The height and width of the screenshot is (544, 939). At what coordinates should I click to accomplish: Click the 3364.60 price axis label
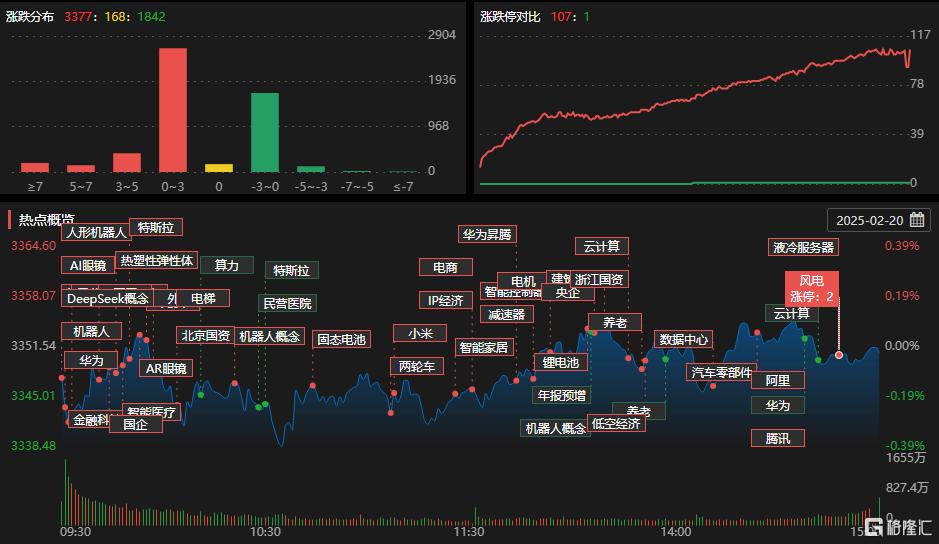pyautogui.click(x=33, y=246)
